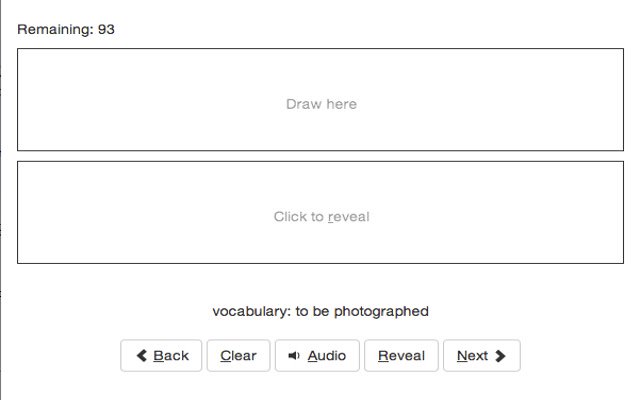Click the number 93 in Remaining counter
640x400 pixels.
tap(106, 29)
